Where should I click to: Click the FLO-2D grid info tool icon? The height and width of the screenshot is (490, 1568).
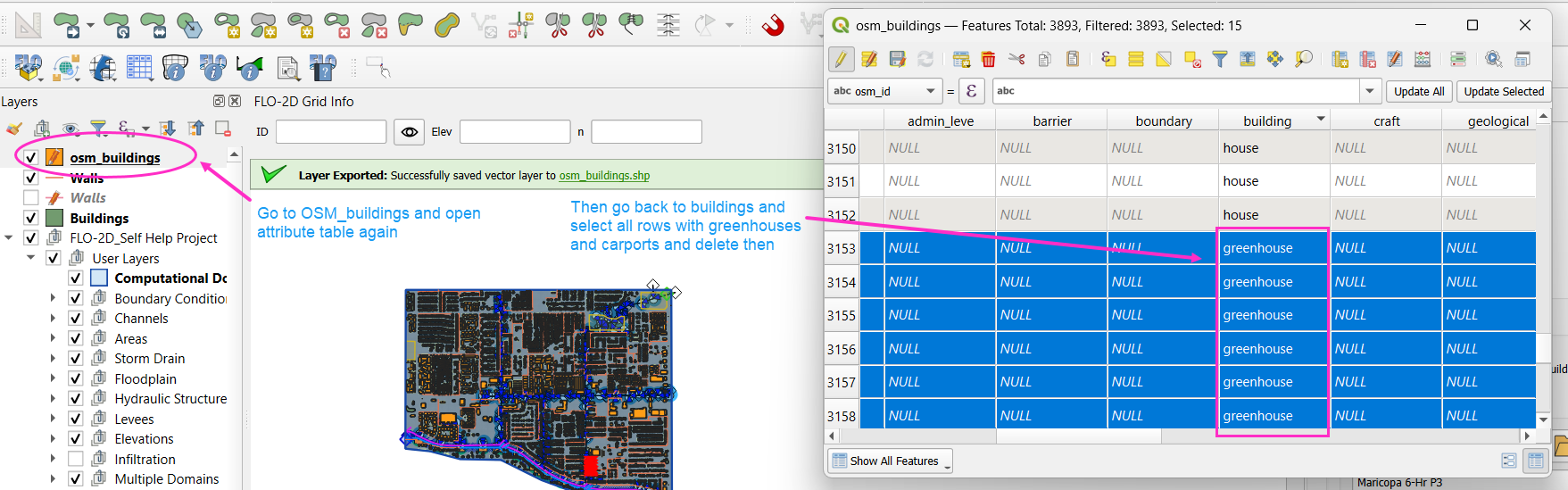point(176,68)
